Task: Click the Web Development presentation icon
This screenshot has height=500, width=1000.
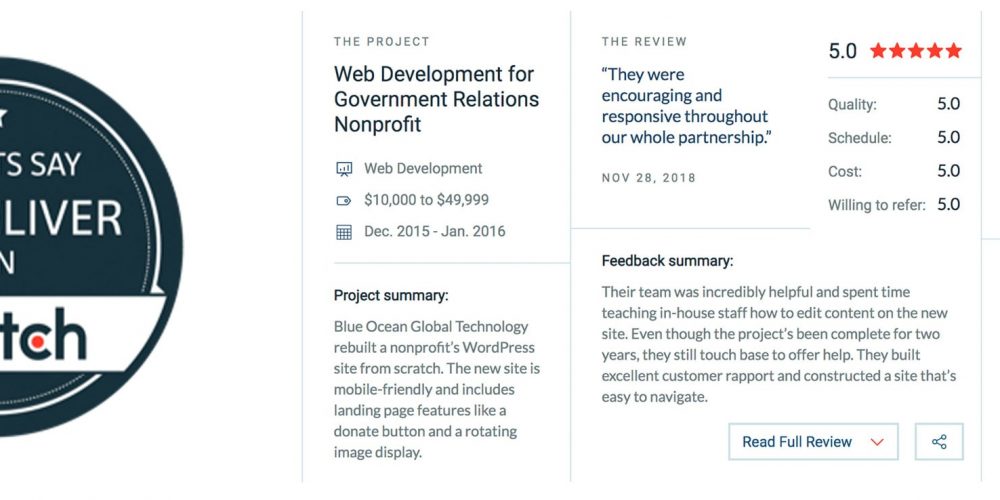Action: [344, 169]
